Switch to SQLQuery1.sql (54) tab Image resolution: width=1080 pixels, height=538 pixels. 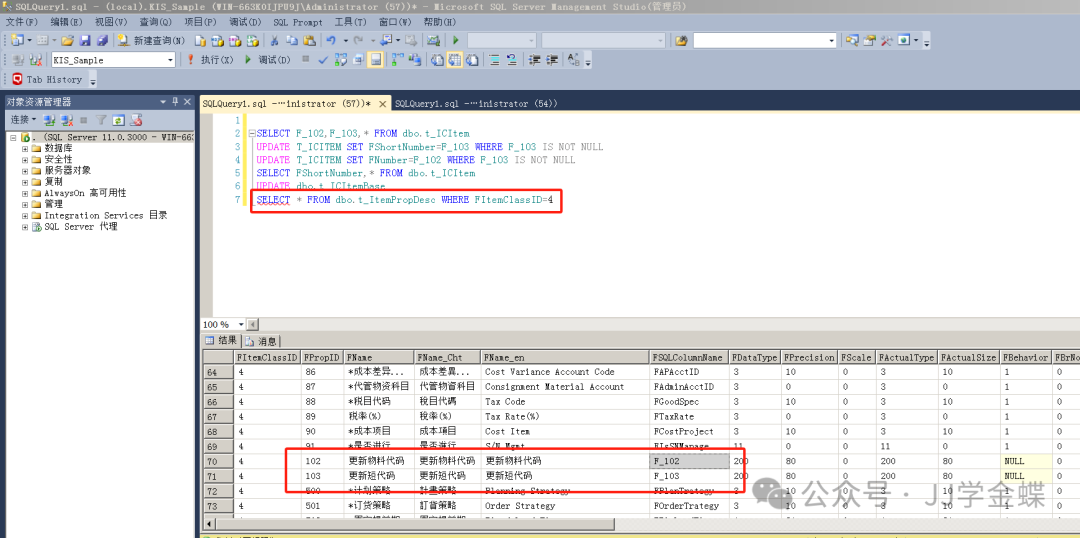point(474,103)
